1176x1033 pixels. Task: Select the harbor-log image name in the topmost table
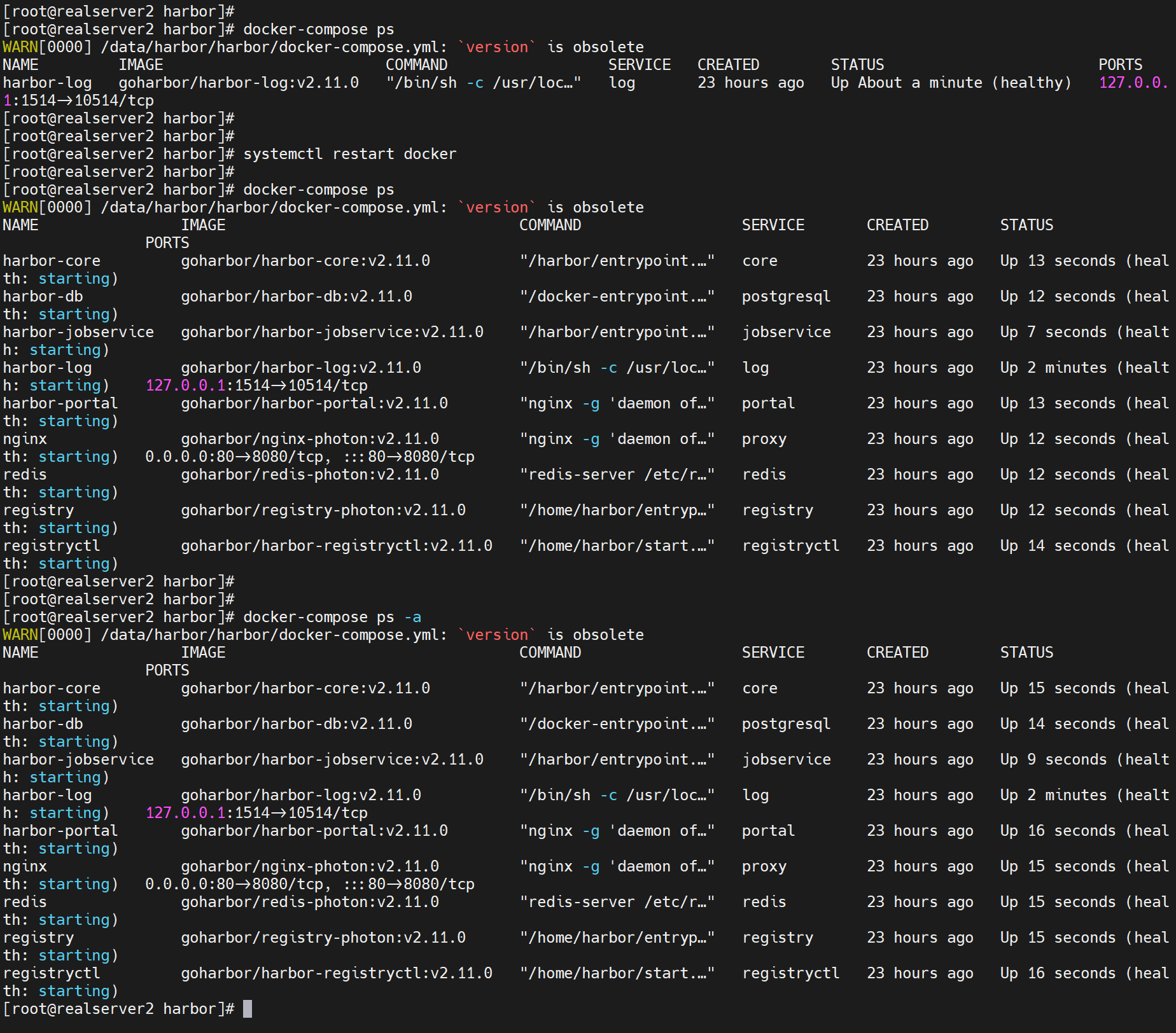point(239,83)
